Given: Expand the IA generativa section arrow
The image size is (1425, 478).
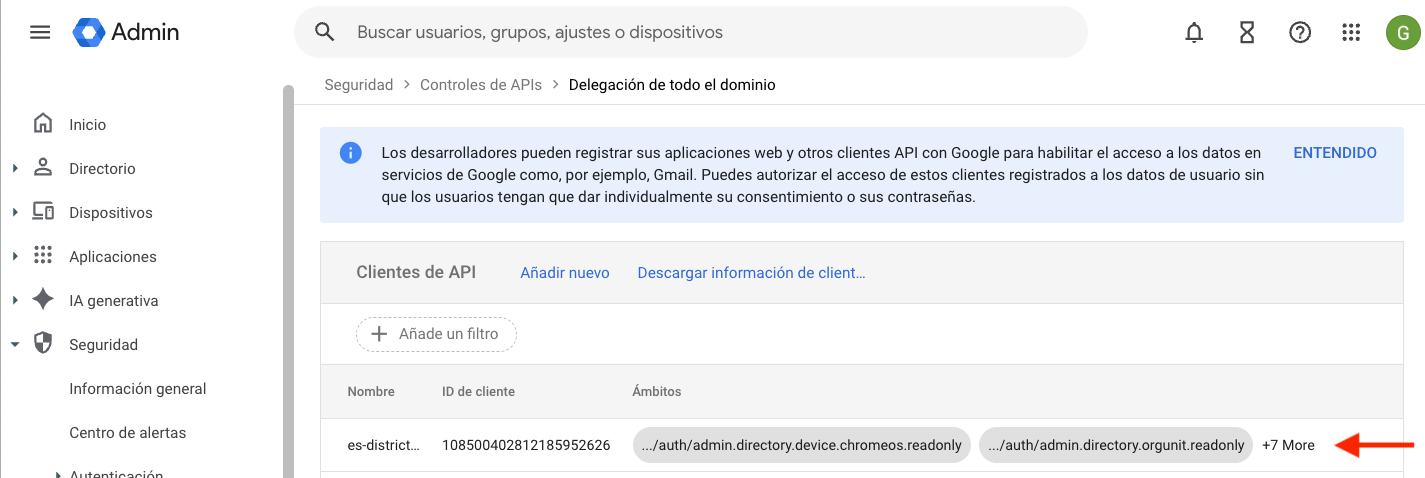Looking at the screenshot, I should coord(15,301).
